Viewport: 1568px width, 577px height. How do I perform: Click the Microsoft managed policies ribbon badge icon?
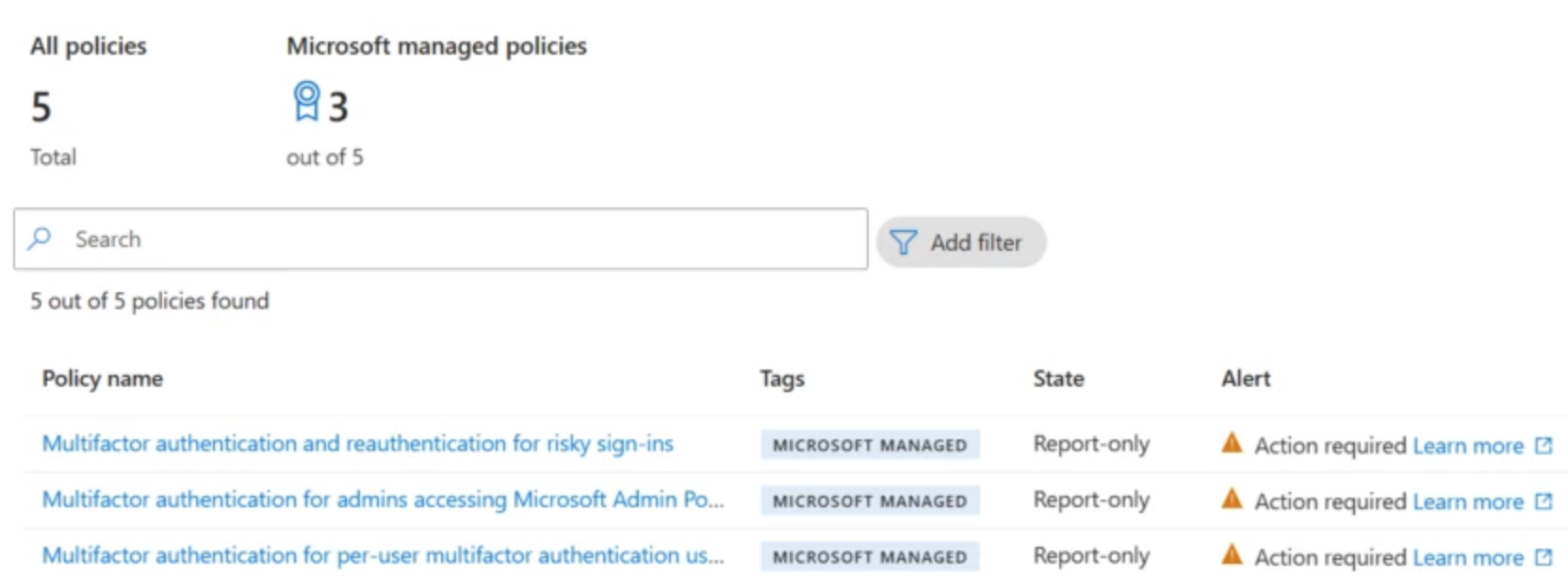[306, 102]
